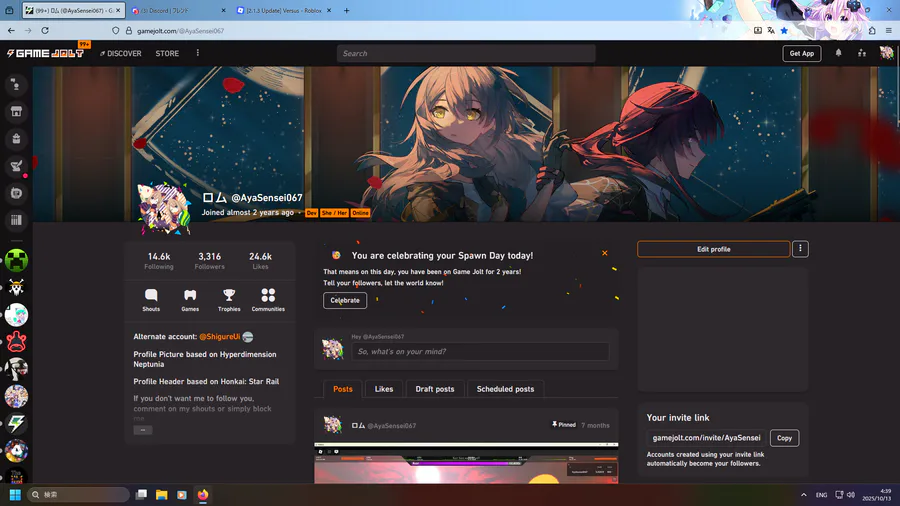
Task: Open the Games section
Action: 190,299
